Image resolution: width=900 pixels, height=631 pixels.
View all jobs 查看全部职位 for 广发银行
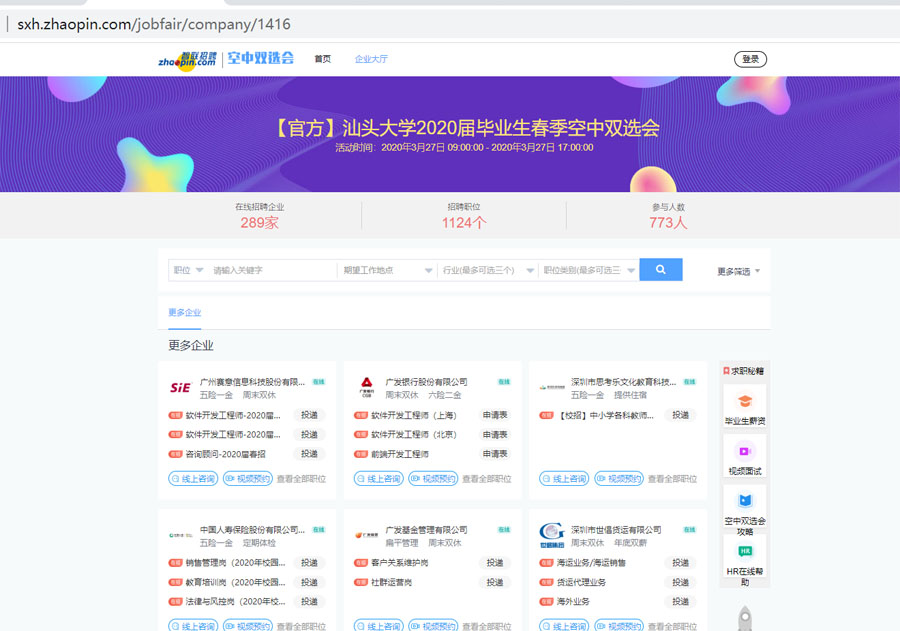(x=487, y=479)
